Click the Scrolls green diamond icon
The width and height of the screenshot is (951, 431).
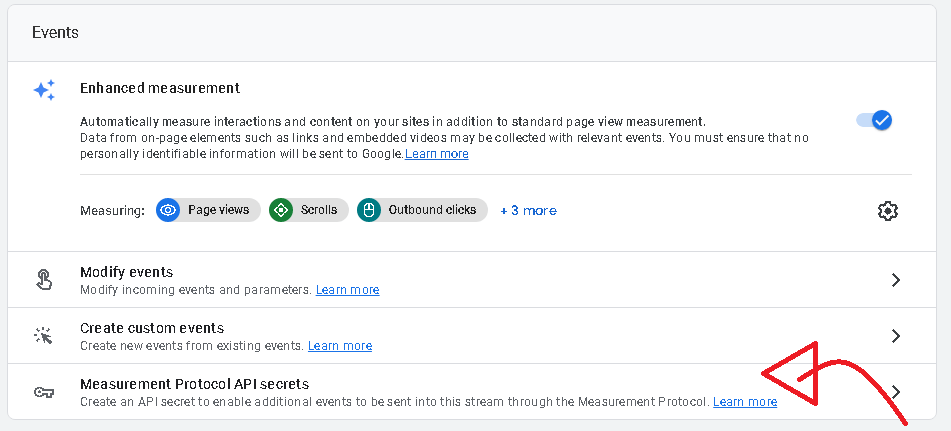tap(281, 210)
